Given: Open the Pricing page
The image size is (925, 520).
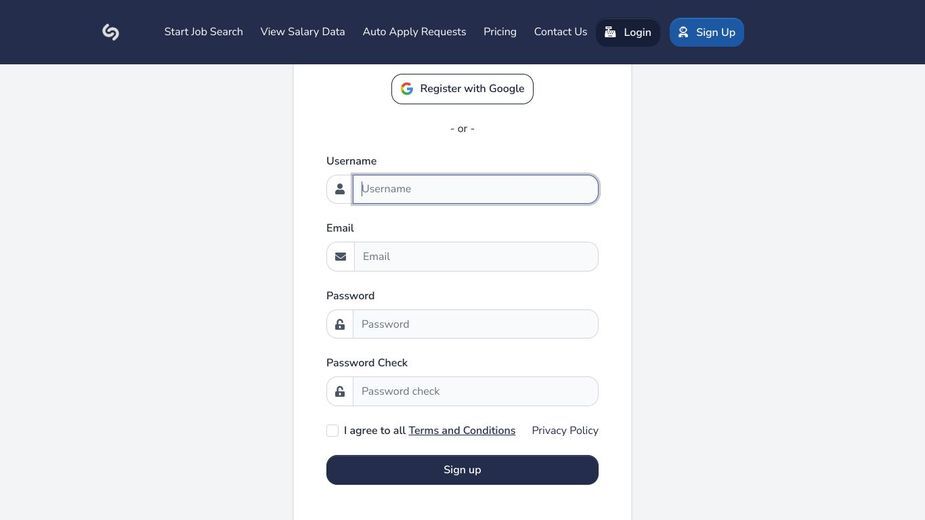Looking at the screenshot, I should pos(500,32).
